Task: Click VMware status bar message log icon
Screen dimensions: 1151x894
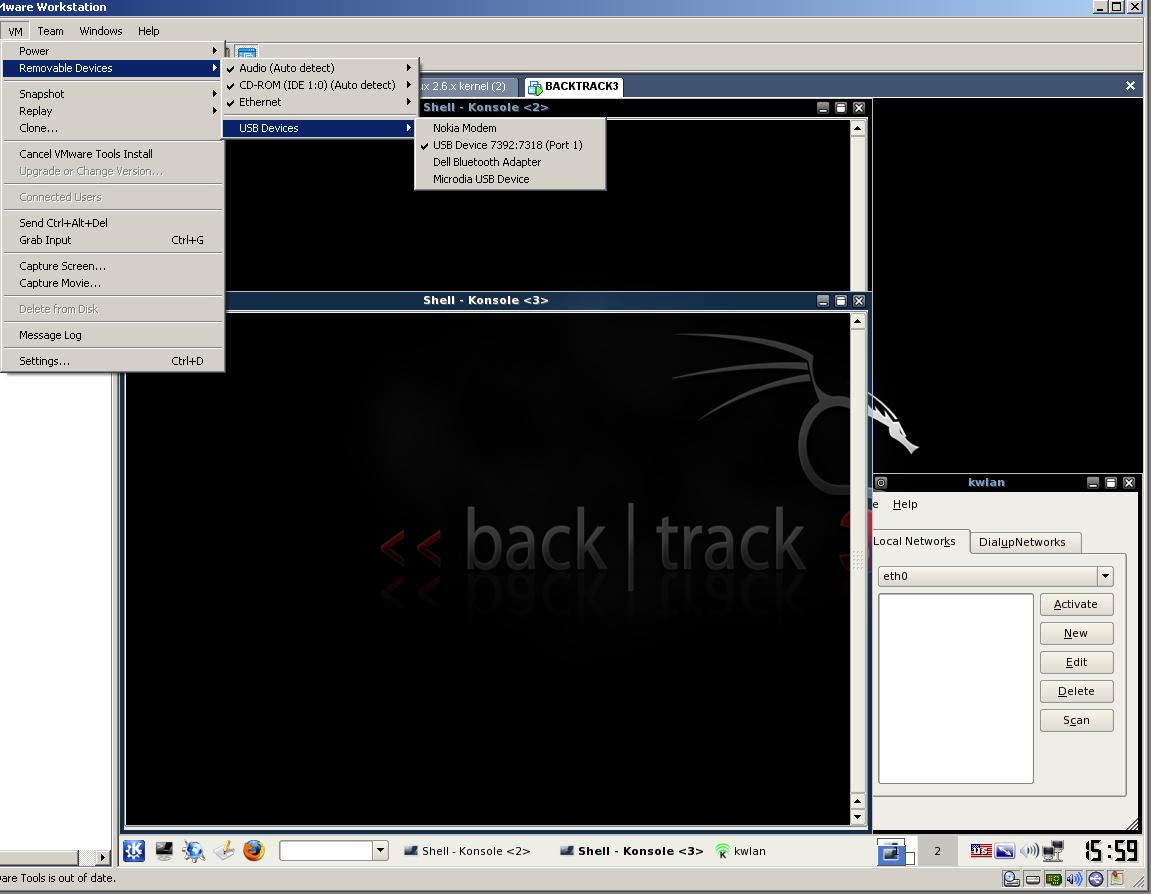Action: (x=1117, y=879)
